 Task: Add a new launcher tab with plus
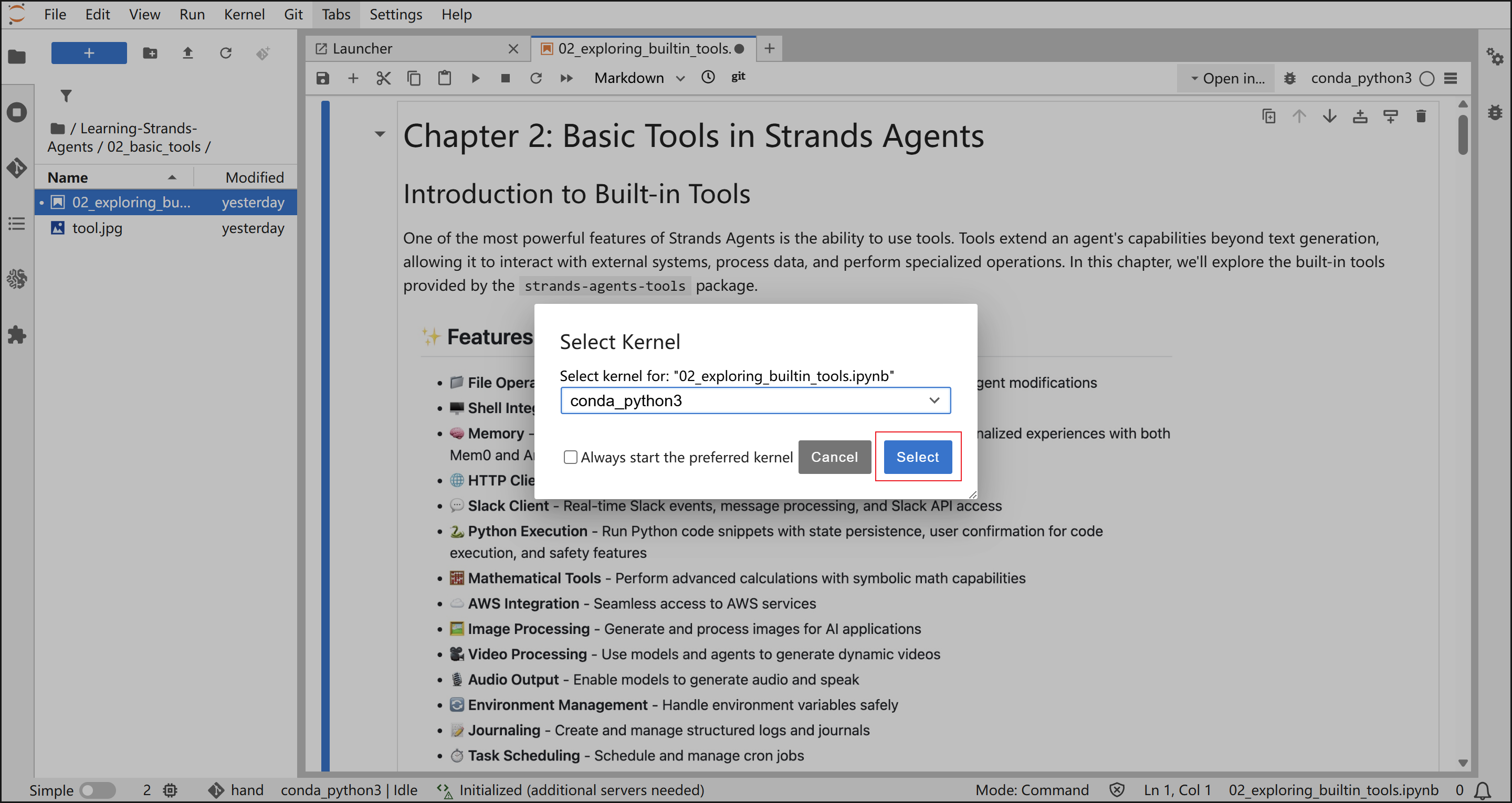[770, 49]
